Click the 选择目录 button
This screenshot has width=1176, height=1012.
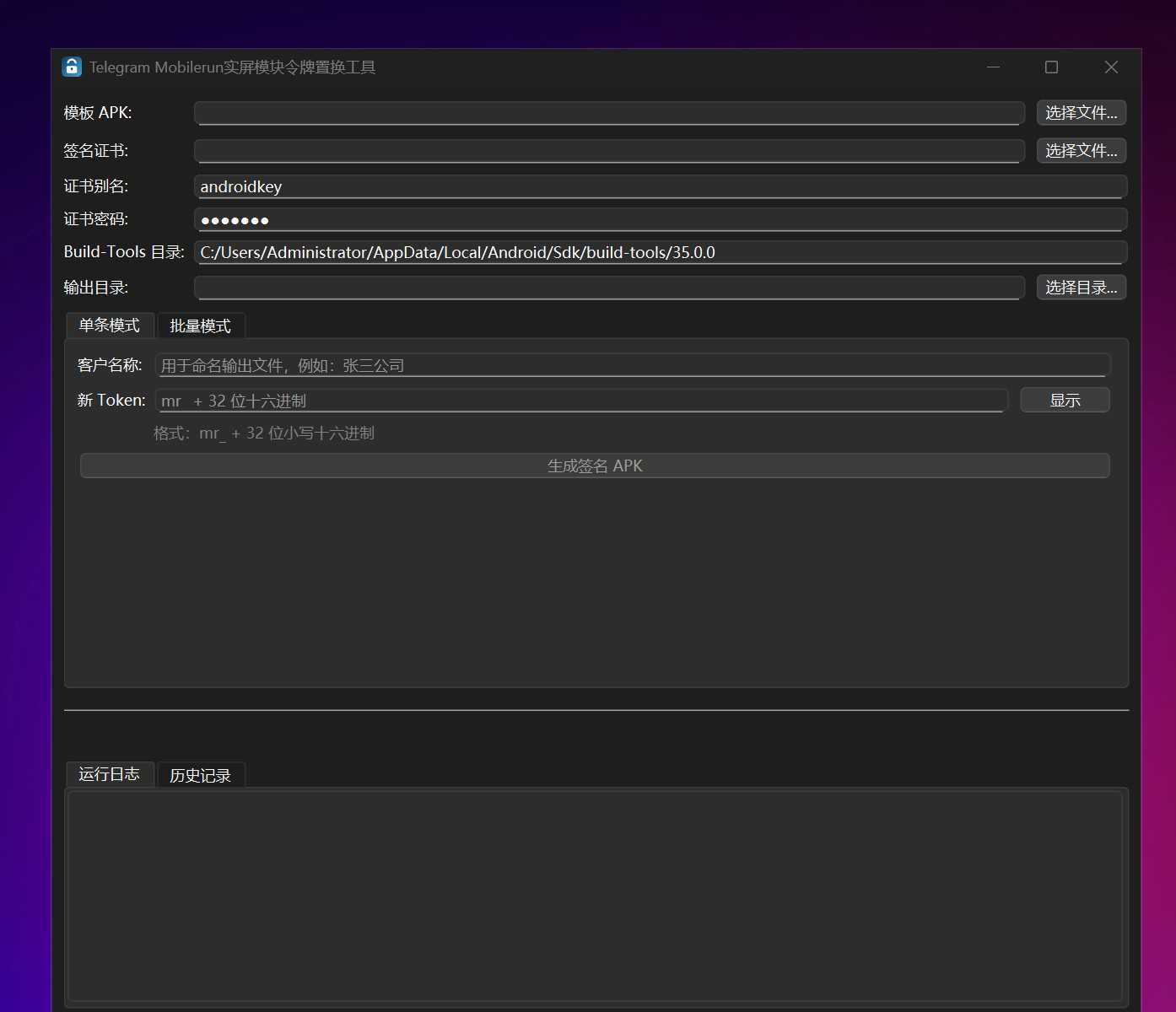point(1081,288)
